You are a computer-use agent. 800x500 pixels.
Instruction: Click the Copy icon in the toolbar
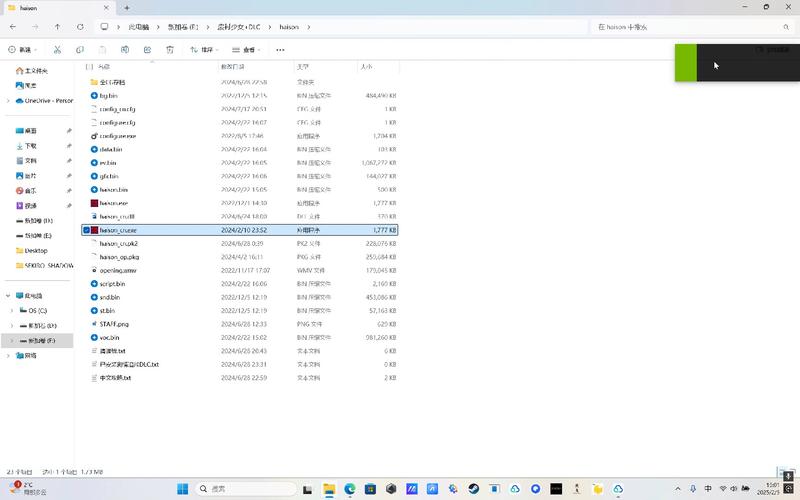point(80,49)
